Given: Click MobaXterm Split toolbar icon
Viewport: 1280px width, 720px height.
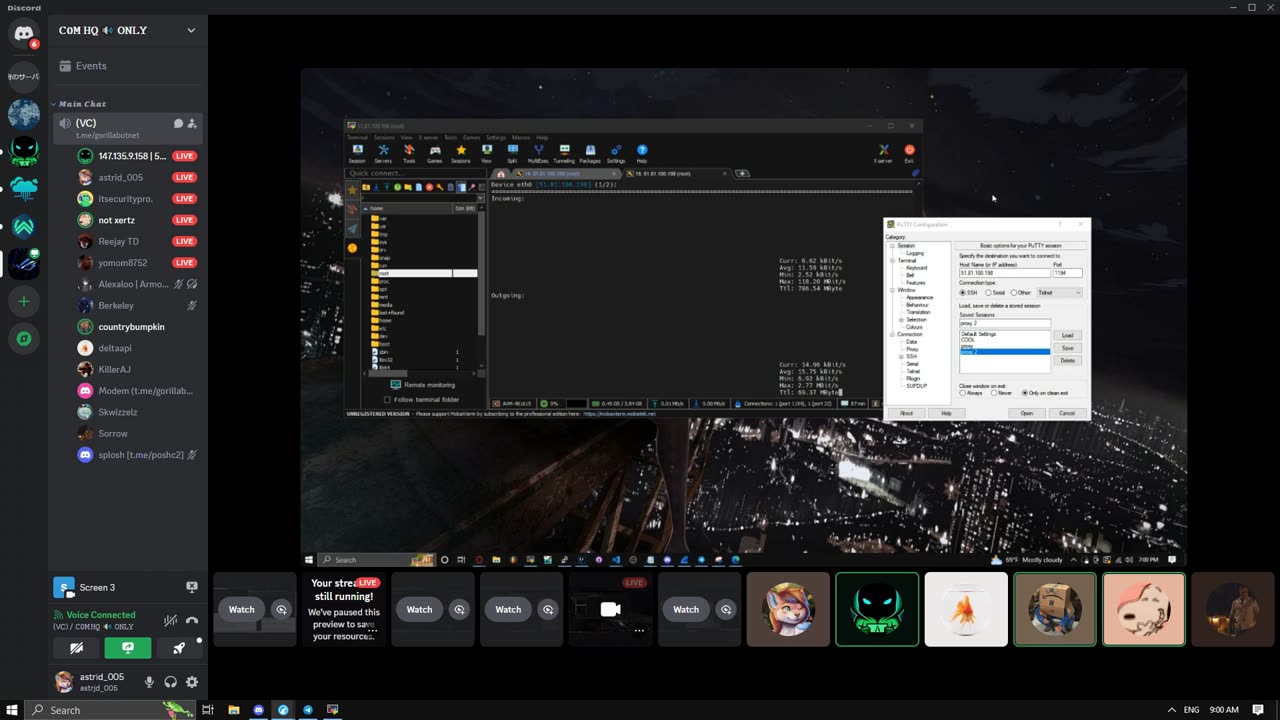Looking at the screenshot, I should pos(512,153).
